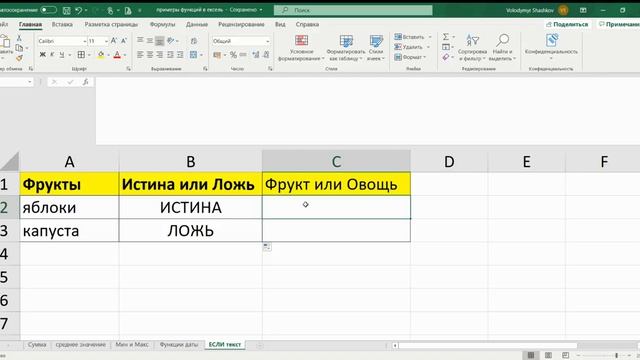640x360 pixels.
Task: Click the Increase Decimal icon
Action: [x=256, y=55]
